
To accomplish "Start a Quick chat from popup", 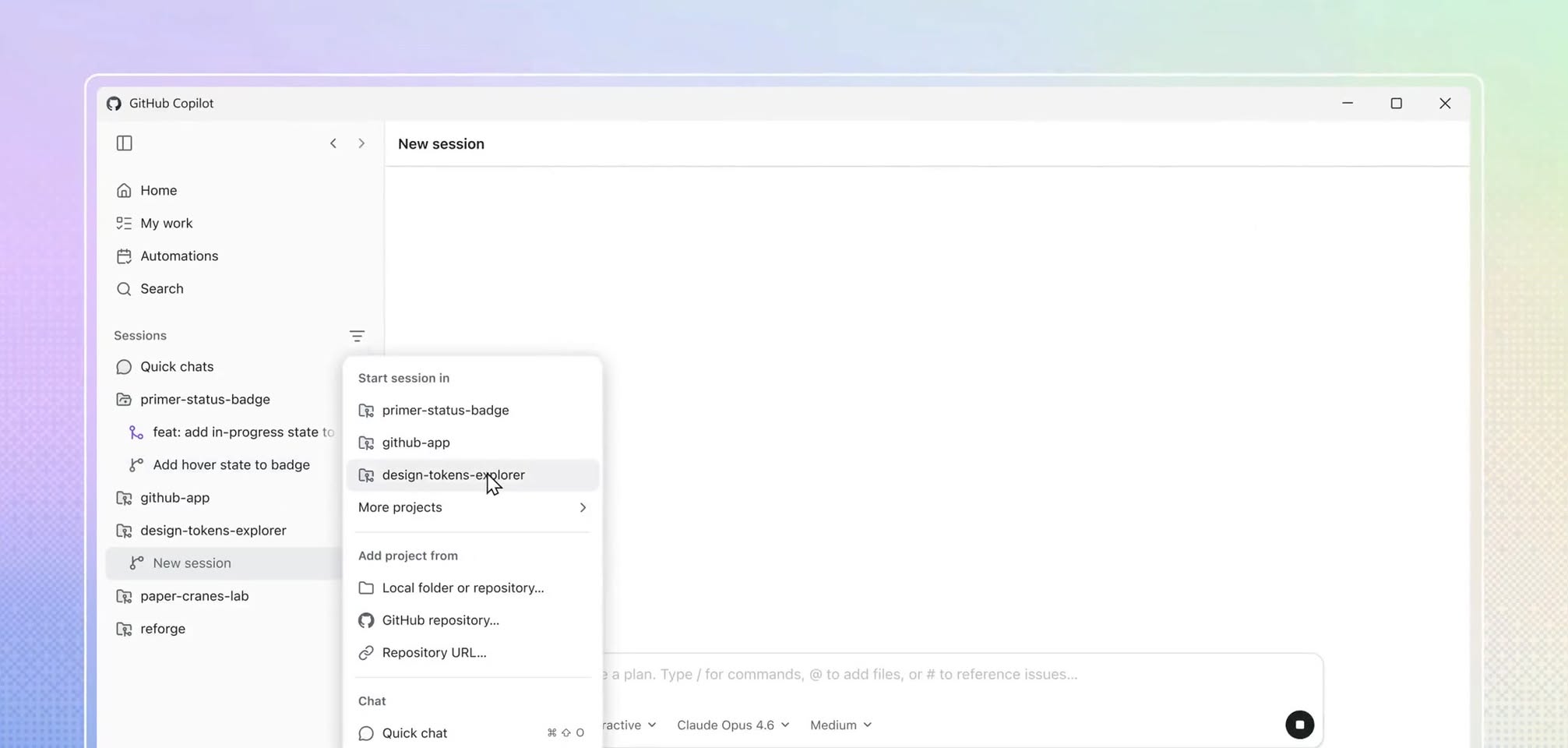I will tap(472, 732).
